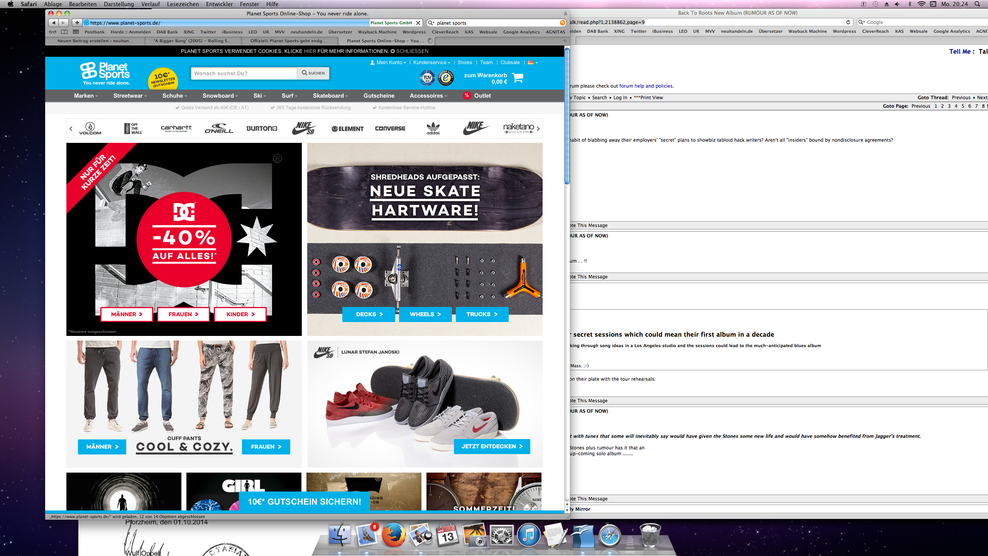988x556 pixels.
Task: Expand the Schuhe navigation dropdown
Action: pyautogui.click(x=175, y=96)
